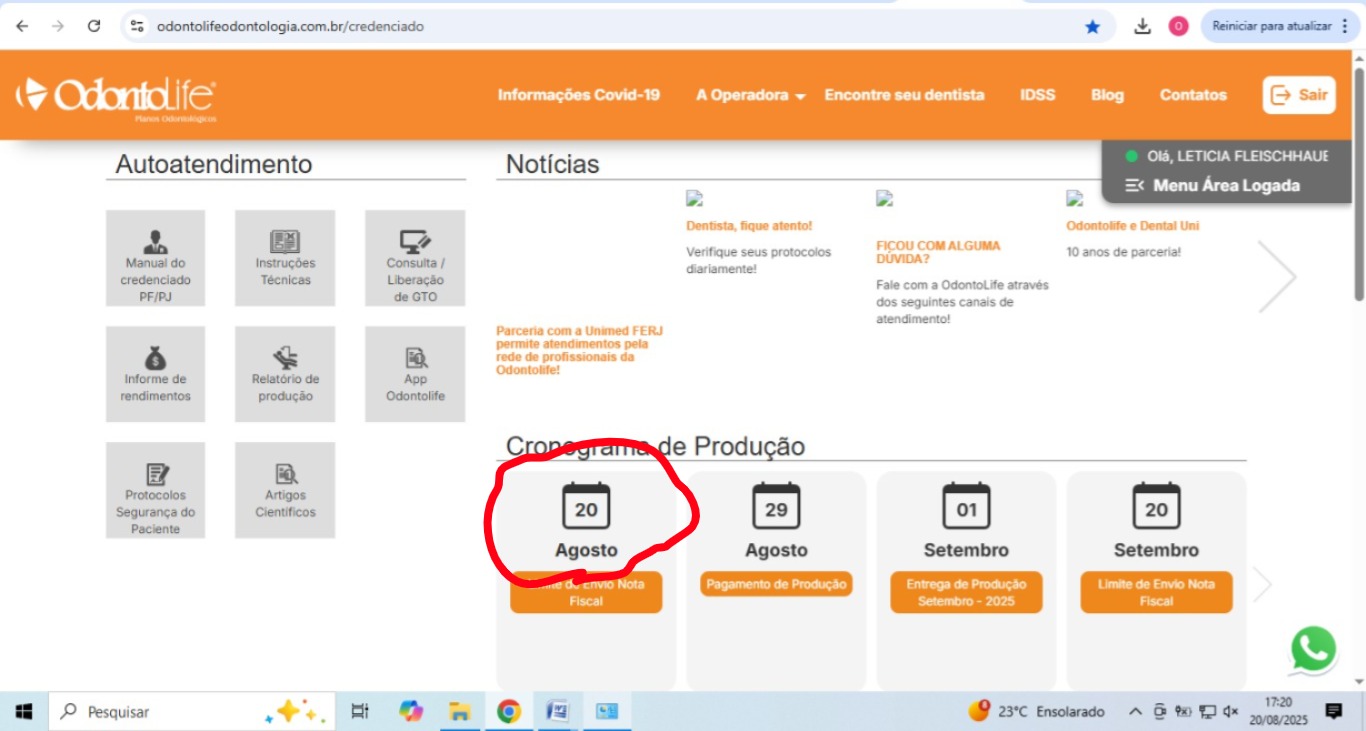Click Entrega de Produção Setembro - 2025
The image size is (1366, 731).
[x=966, y=592]
